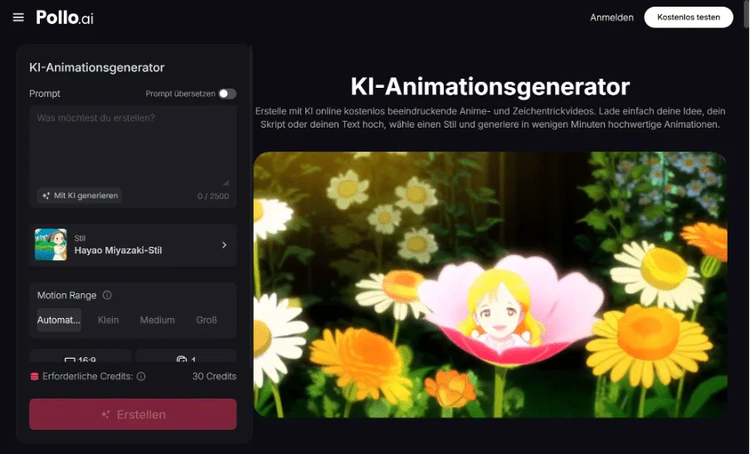Show Motion Range info tooltip icon
This screenshot has width=750, height=454.
[x=107, y=295]
